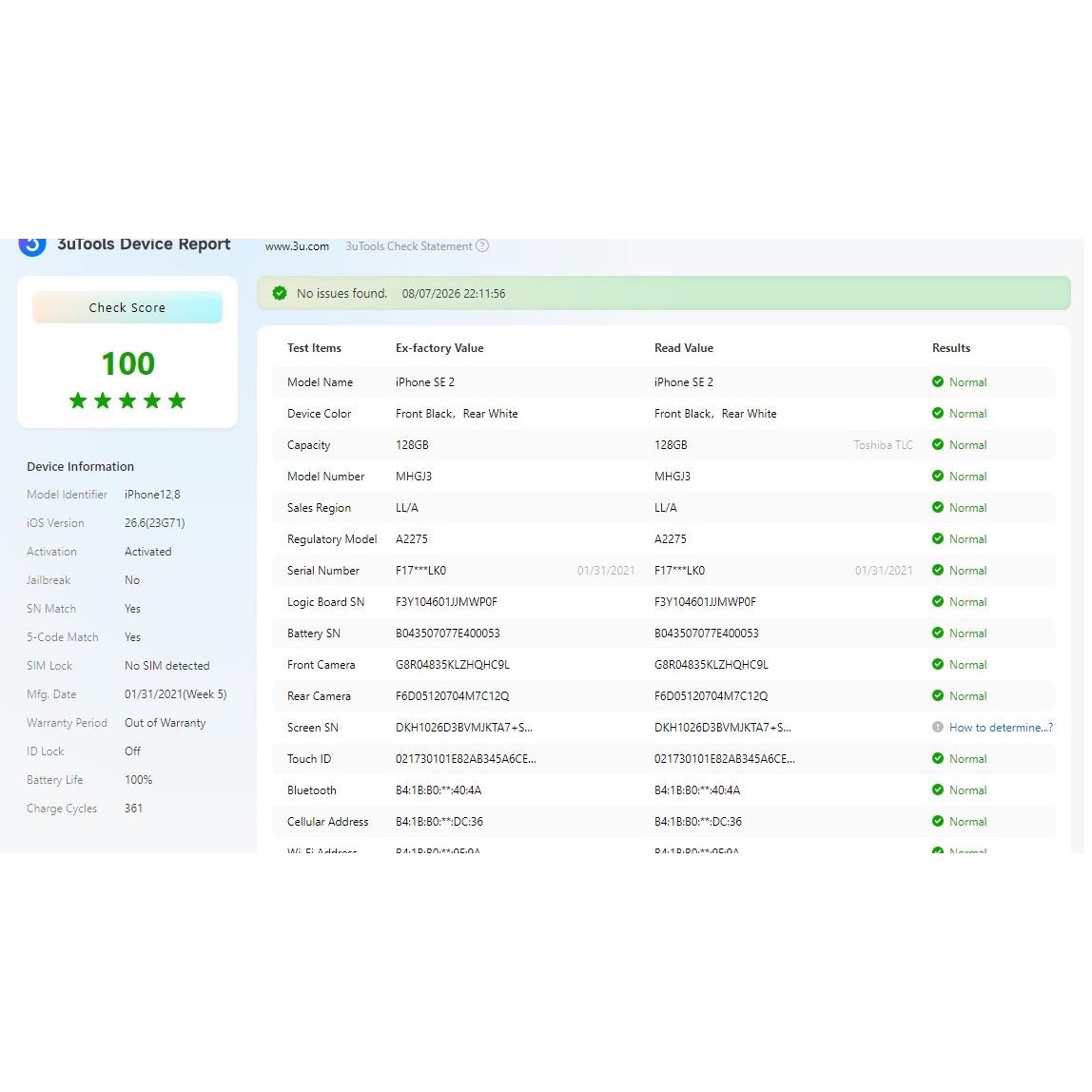Image resolution: width=1092 pixels, height=1092 pixels.
Task: Click the Toshiba TLC label in Capacity row
Action: 883,444
